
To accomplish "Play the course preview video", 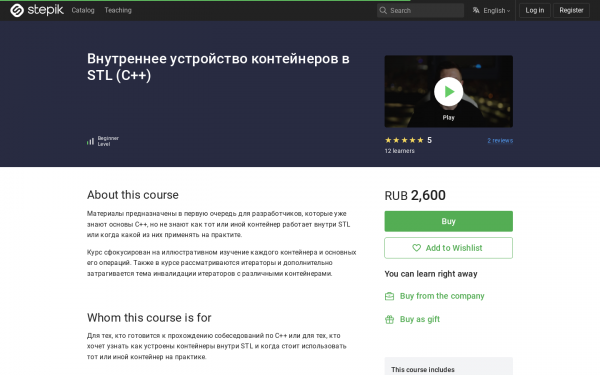I will 448,91.
